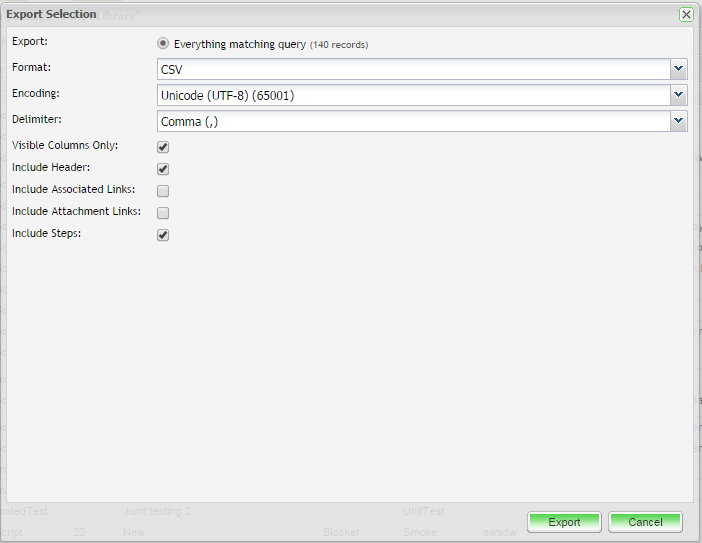
Task: Expand the Delimiter dropdown arrow
Action: pyautogui.click(x=679, y=121)
